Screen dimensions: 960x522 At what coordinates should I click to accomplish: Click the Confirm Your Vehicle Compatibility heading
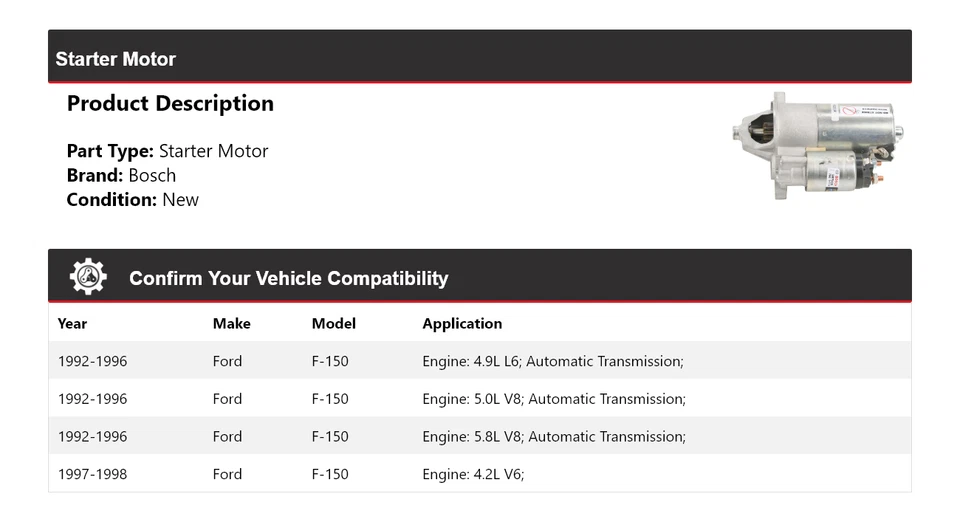[288, 279]
